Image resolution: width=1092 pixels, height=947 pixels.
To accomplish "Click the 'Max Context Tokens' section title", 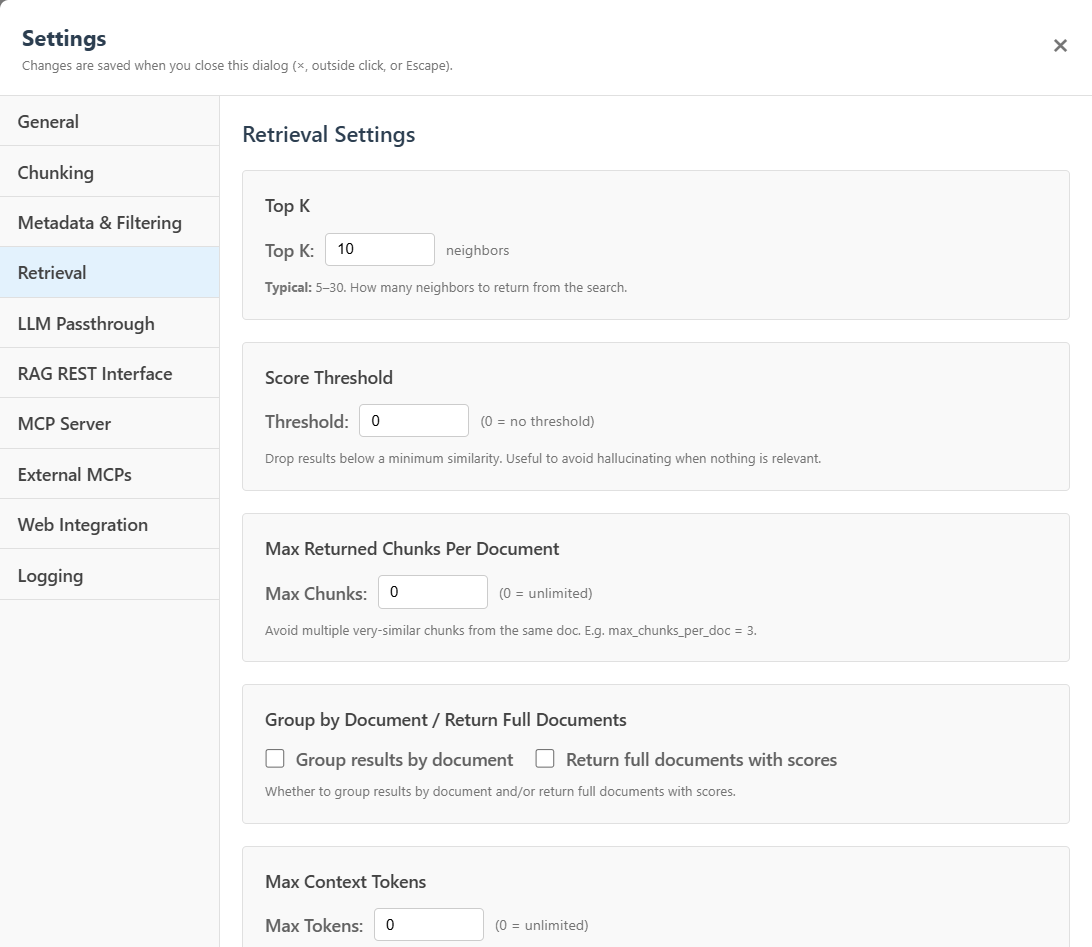I will [x=345, y=882].
